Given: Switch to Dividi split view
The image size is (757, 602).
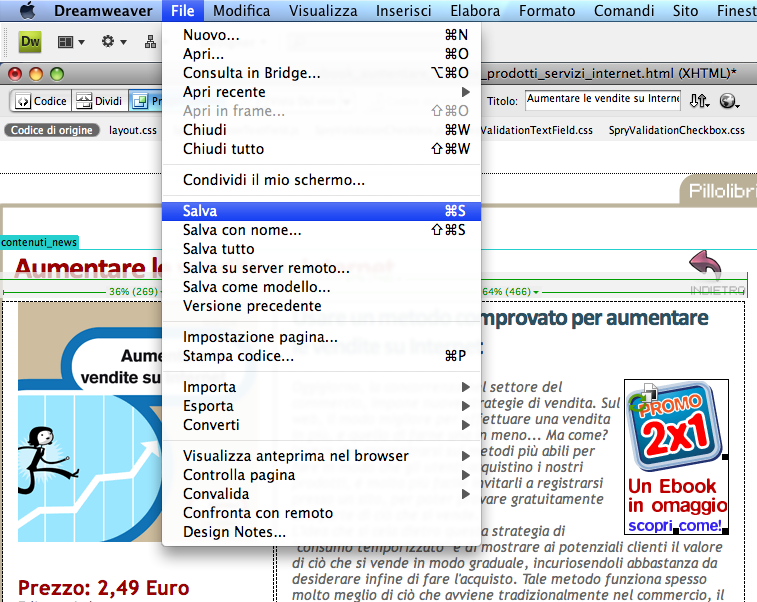Looking at the screenshot, I should coord(99,101).
